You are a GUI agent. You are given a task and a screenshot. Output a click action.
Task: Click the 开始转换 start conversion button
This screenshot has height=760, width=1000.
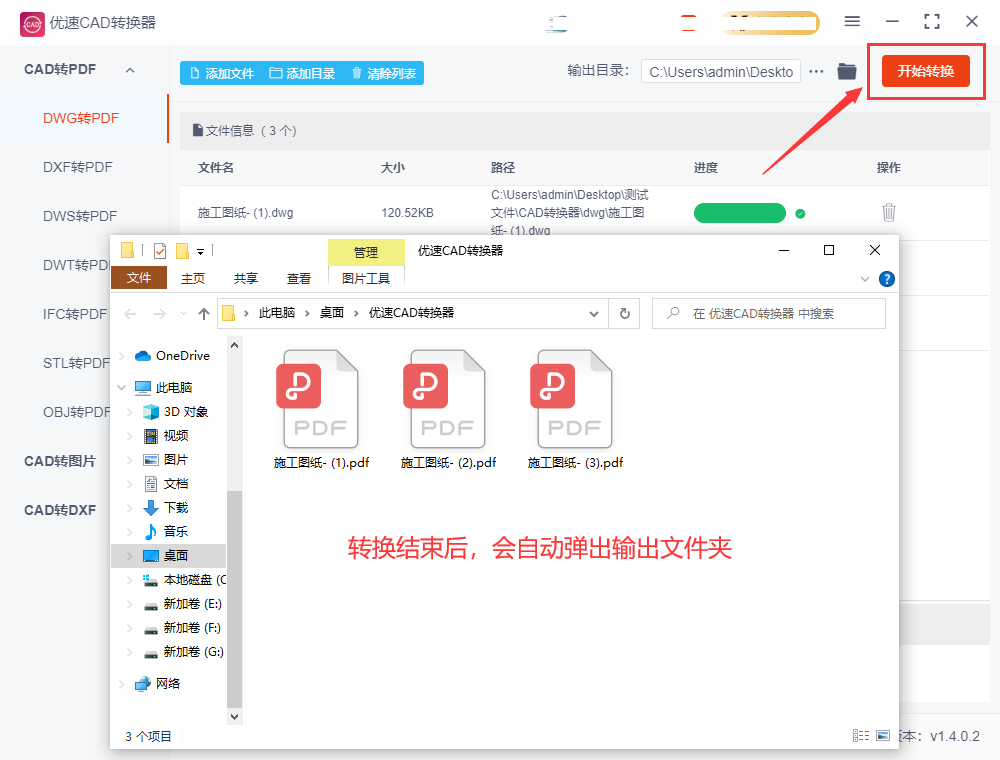click(x=925, y=71)
